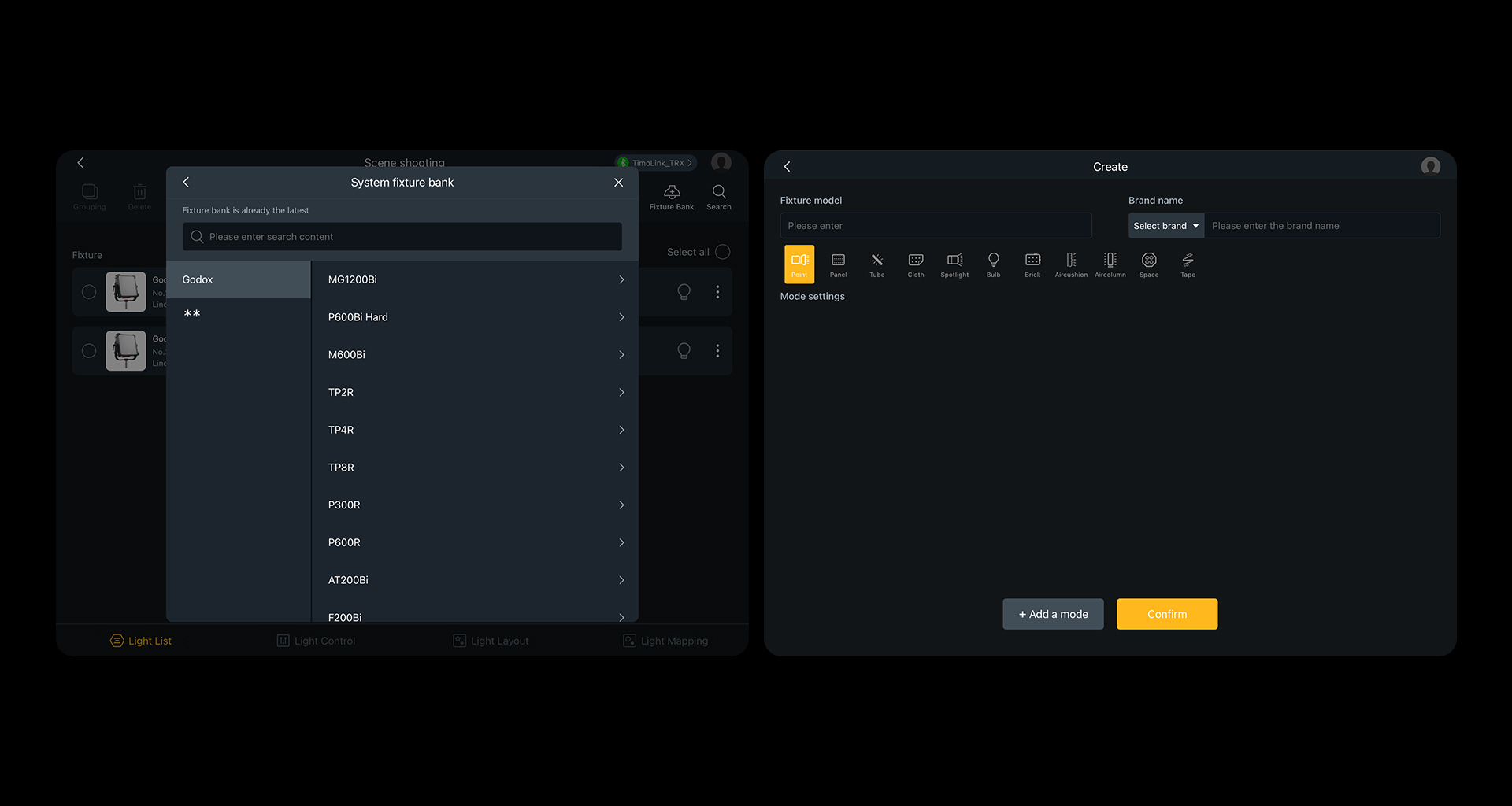Select the Space fixture type icon
This screenshot has width=1512, height=806.
click(1149, 264)
